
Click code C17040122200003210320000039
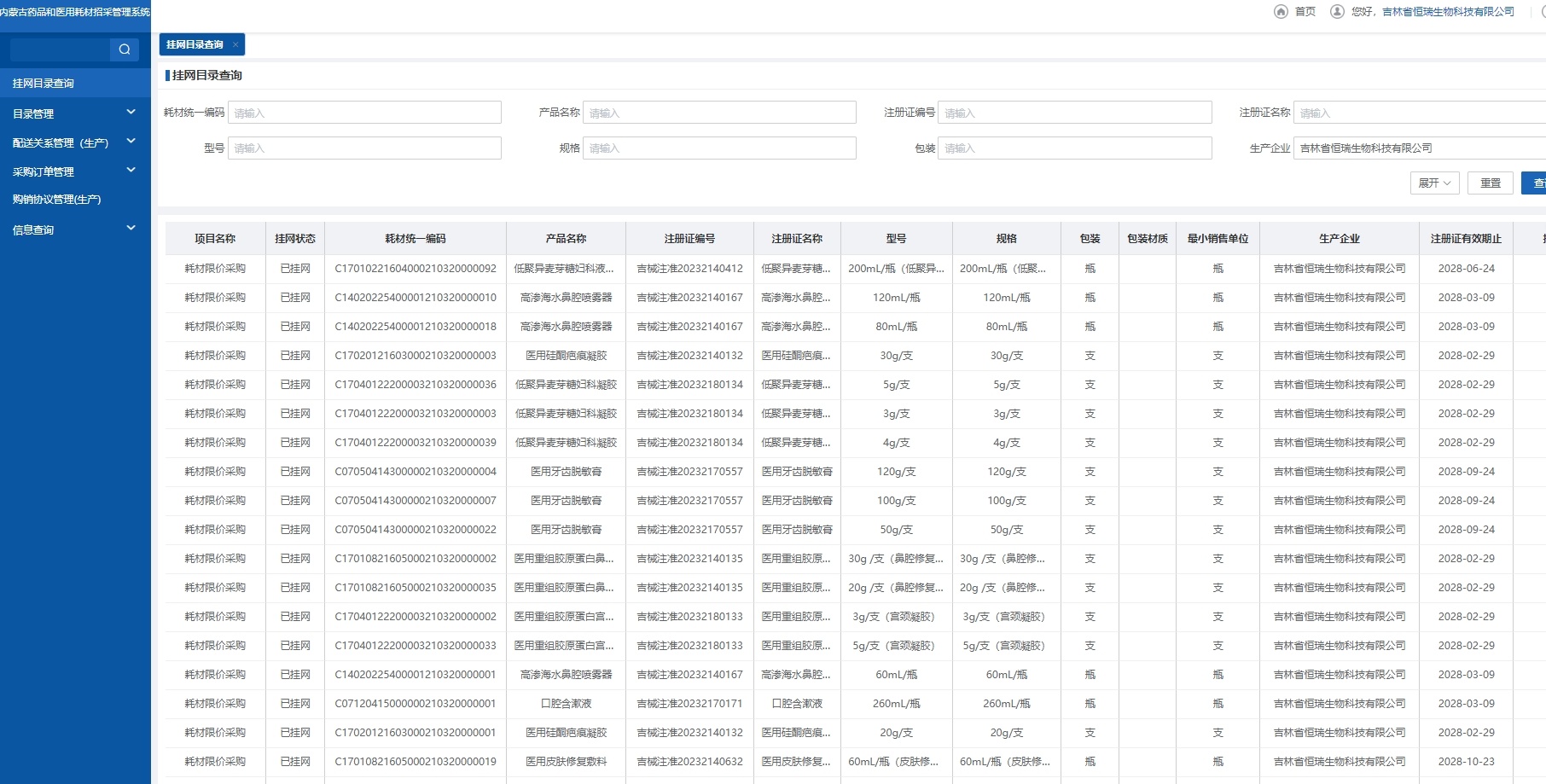point(416,442)
